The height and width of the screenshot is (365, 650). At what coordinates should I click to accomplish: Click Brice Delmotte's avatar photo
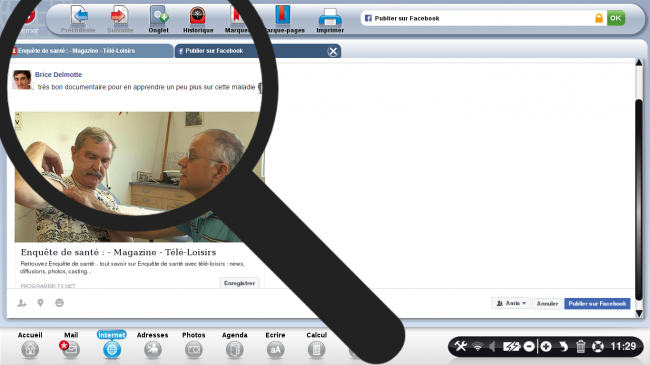[22, 80]
